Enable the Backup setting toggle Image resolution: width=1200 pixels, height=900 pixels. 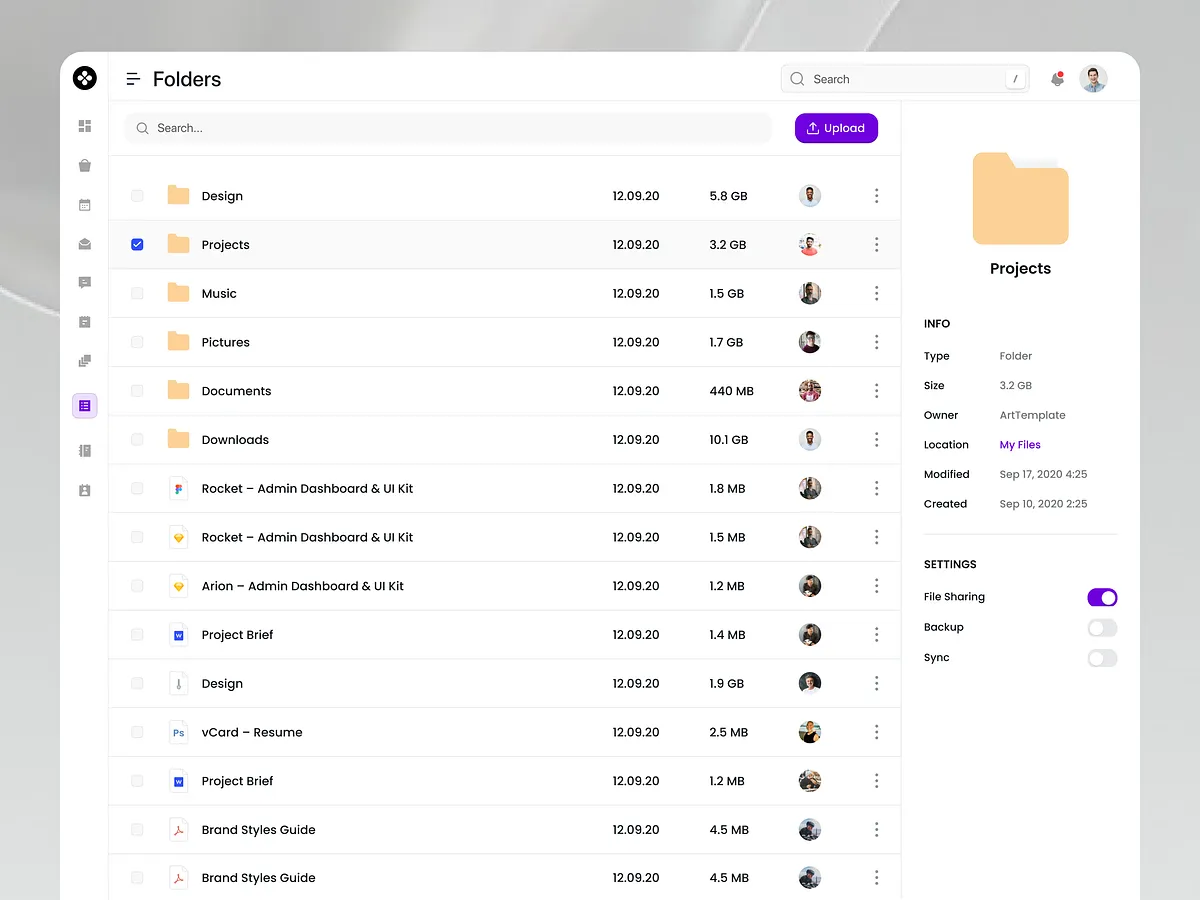[x=1102, y=627]
